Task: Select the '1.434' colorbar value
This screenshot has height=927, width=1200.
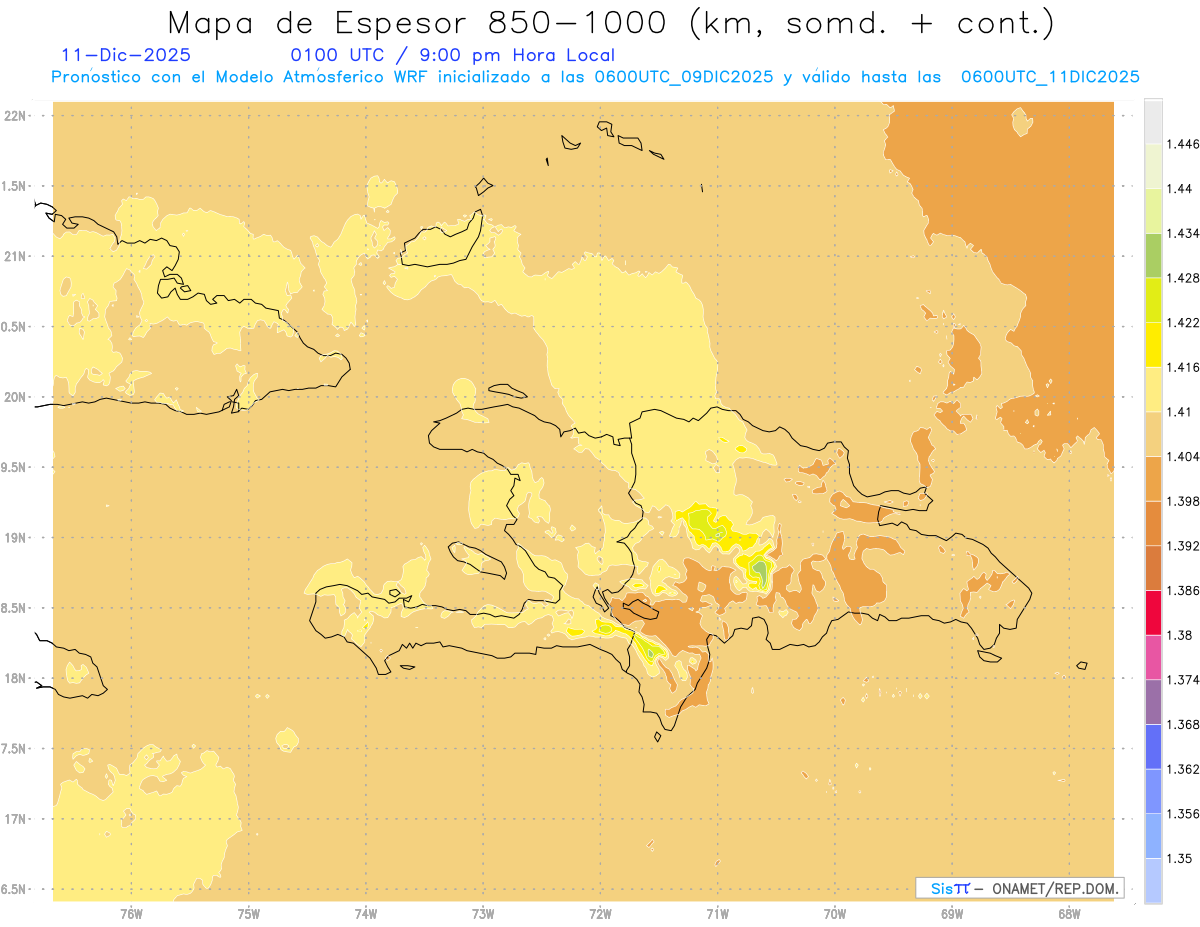Action: tap(1185, 233)
